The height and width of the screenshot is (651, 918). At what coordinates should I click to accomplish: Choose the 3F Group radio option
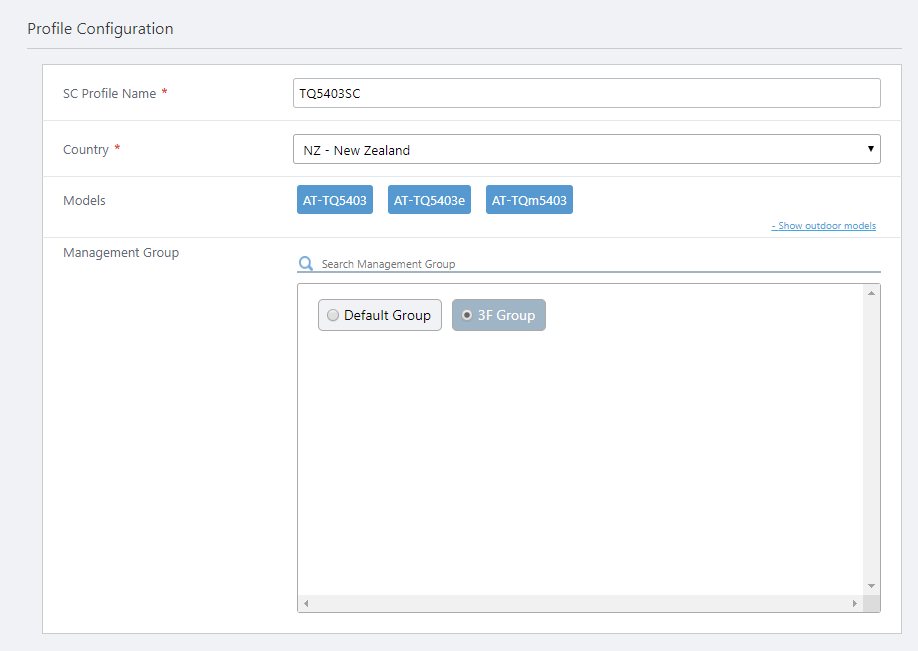pos(467,315)
